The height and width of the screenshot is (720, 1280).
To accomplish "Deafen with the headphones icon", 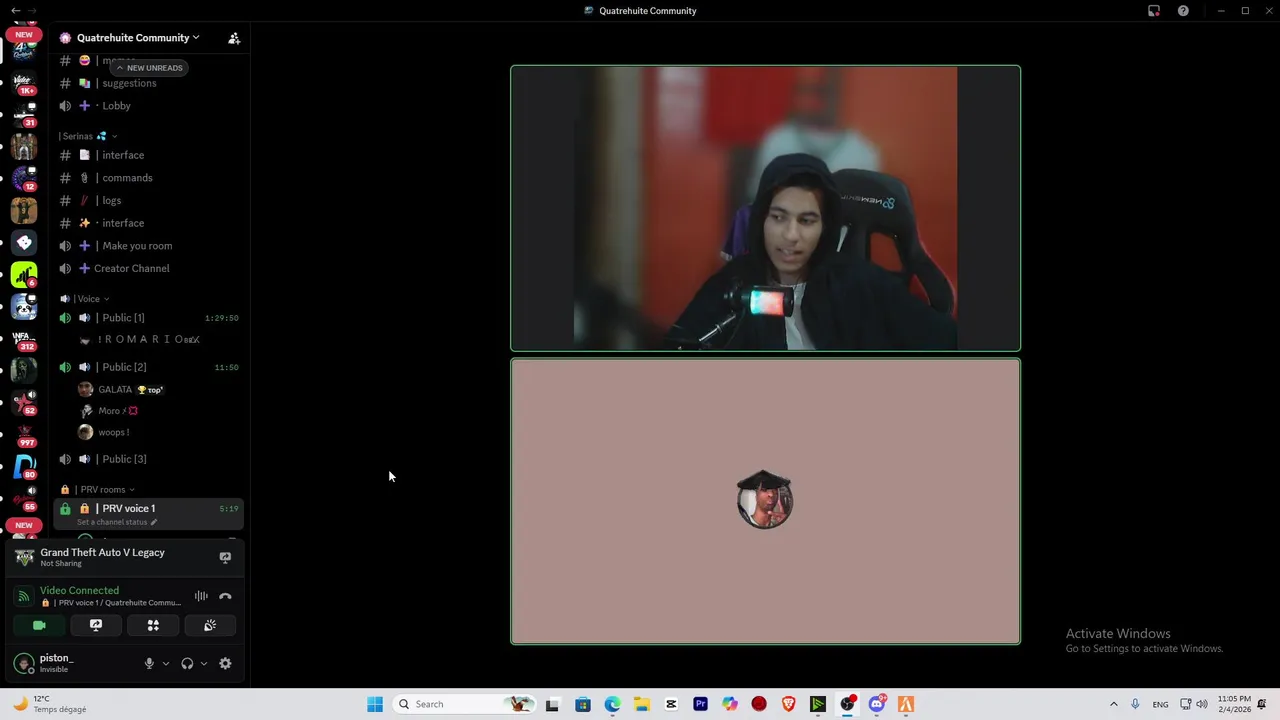I will 187,663.
